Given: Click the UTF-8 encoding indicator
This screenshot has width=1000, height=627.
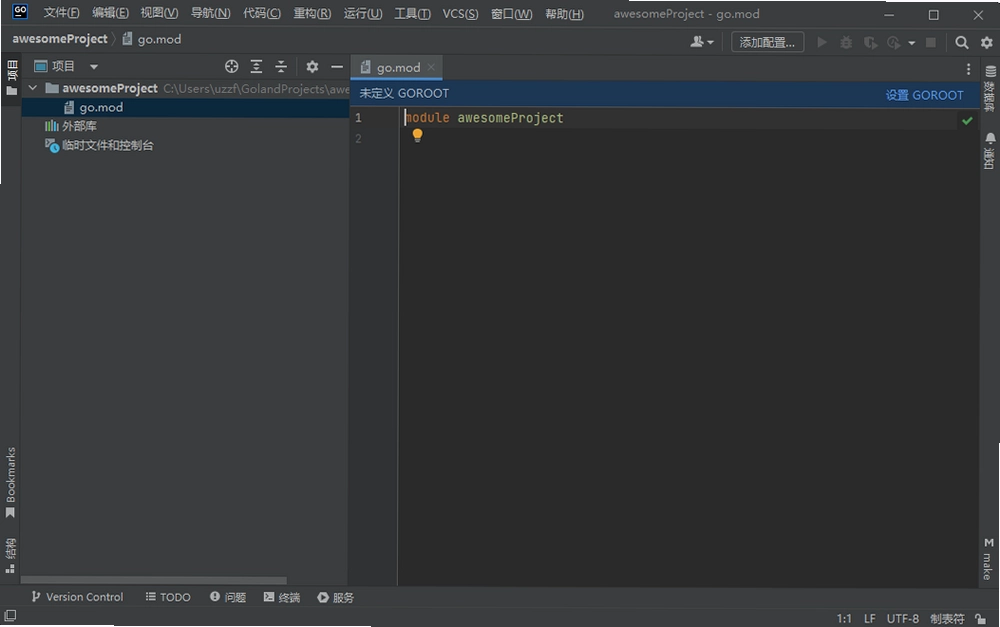Looking at the screenshot, I should point(902,619).
